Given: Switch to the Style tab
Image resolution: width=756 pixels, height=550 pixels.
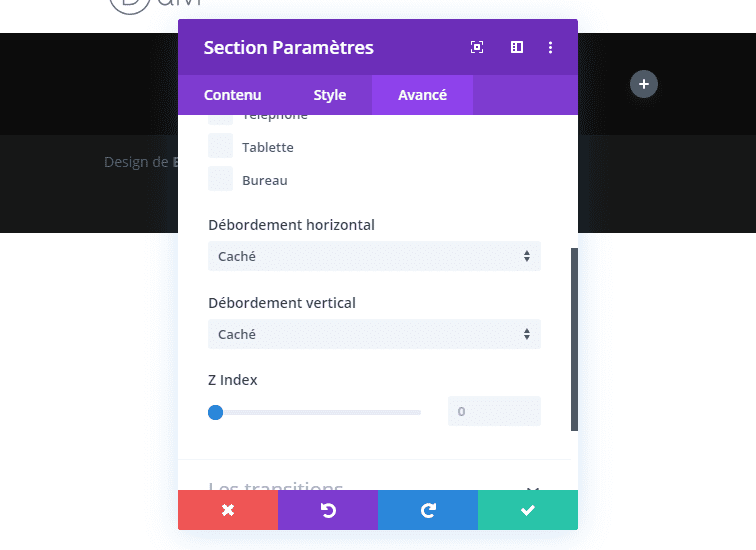Looking at the screenshot, I should 330,95.
